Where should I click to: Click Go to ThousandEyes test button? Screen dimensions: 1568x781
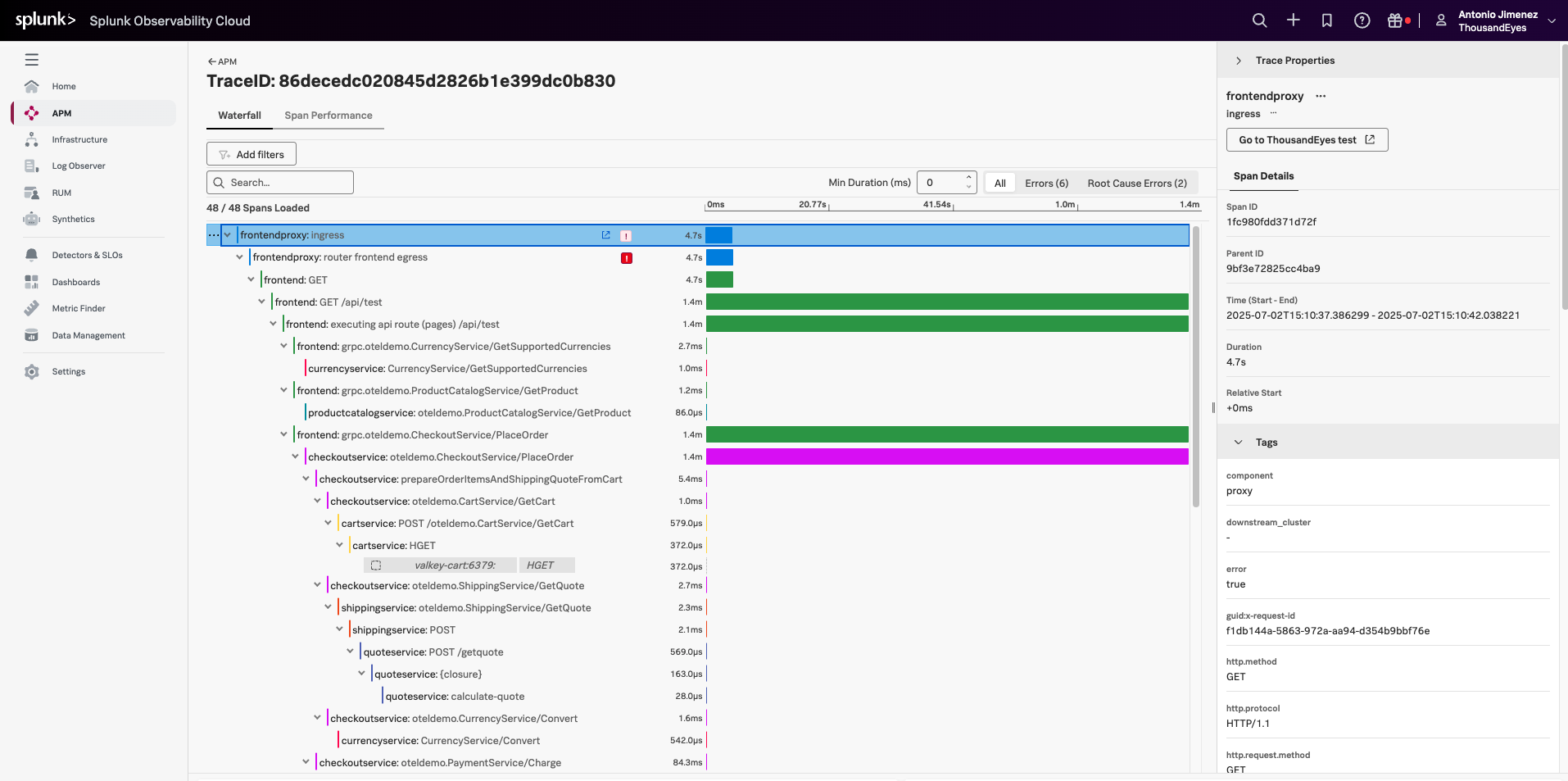pyautogui.click(x=1307, y=140)
